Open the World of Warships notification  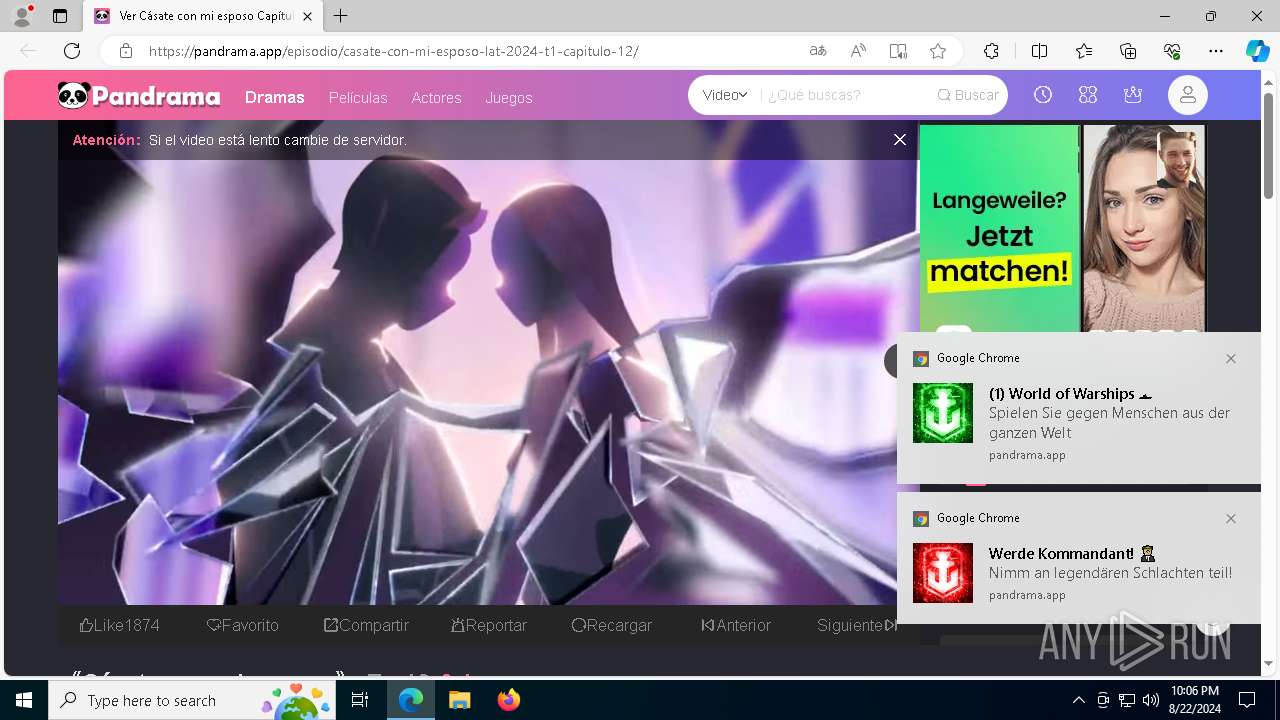coord(1079,408)
